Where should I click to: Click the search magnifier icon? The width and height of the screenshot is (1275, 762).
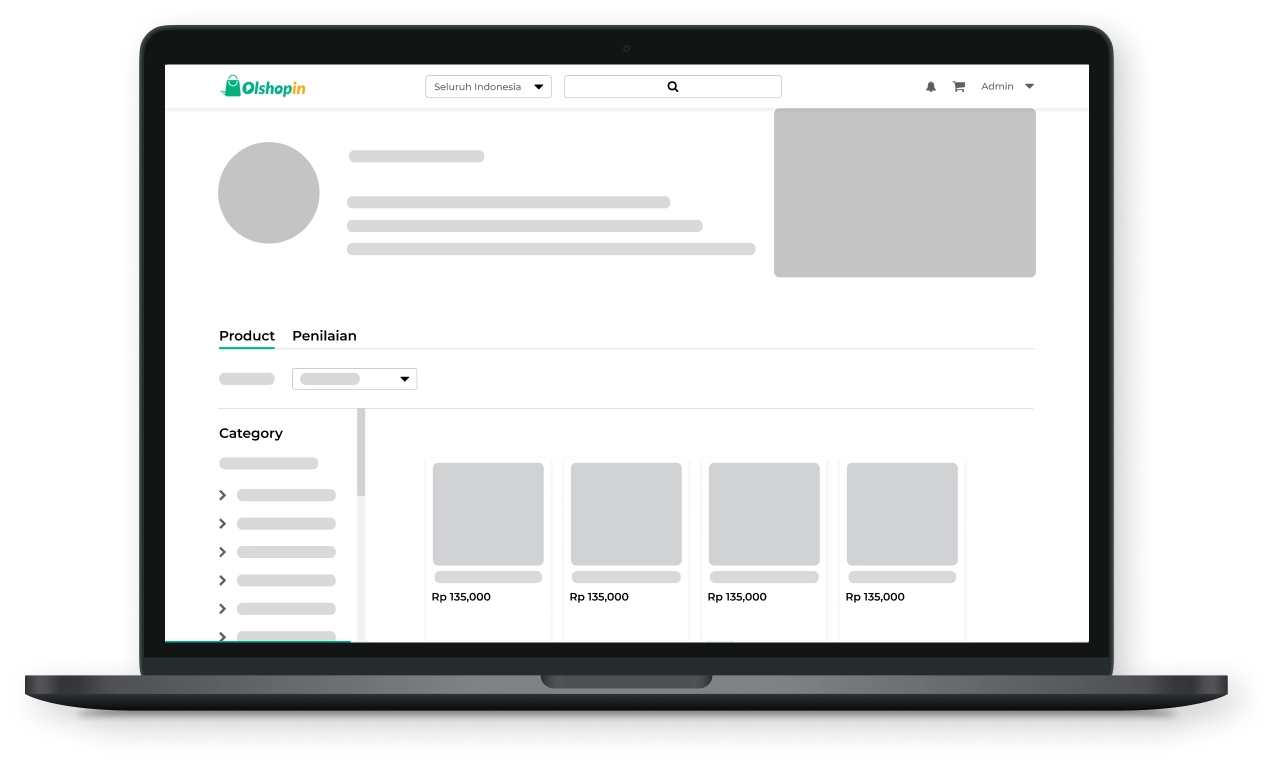pos(673,87)
